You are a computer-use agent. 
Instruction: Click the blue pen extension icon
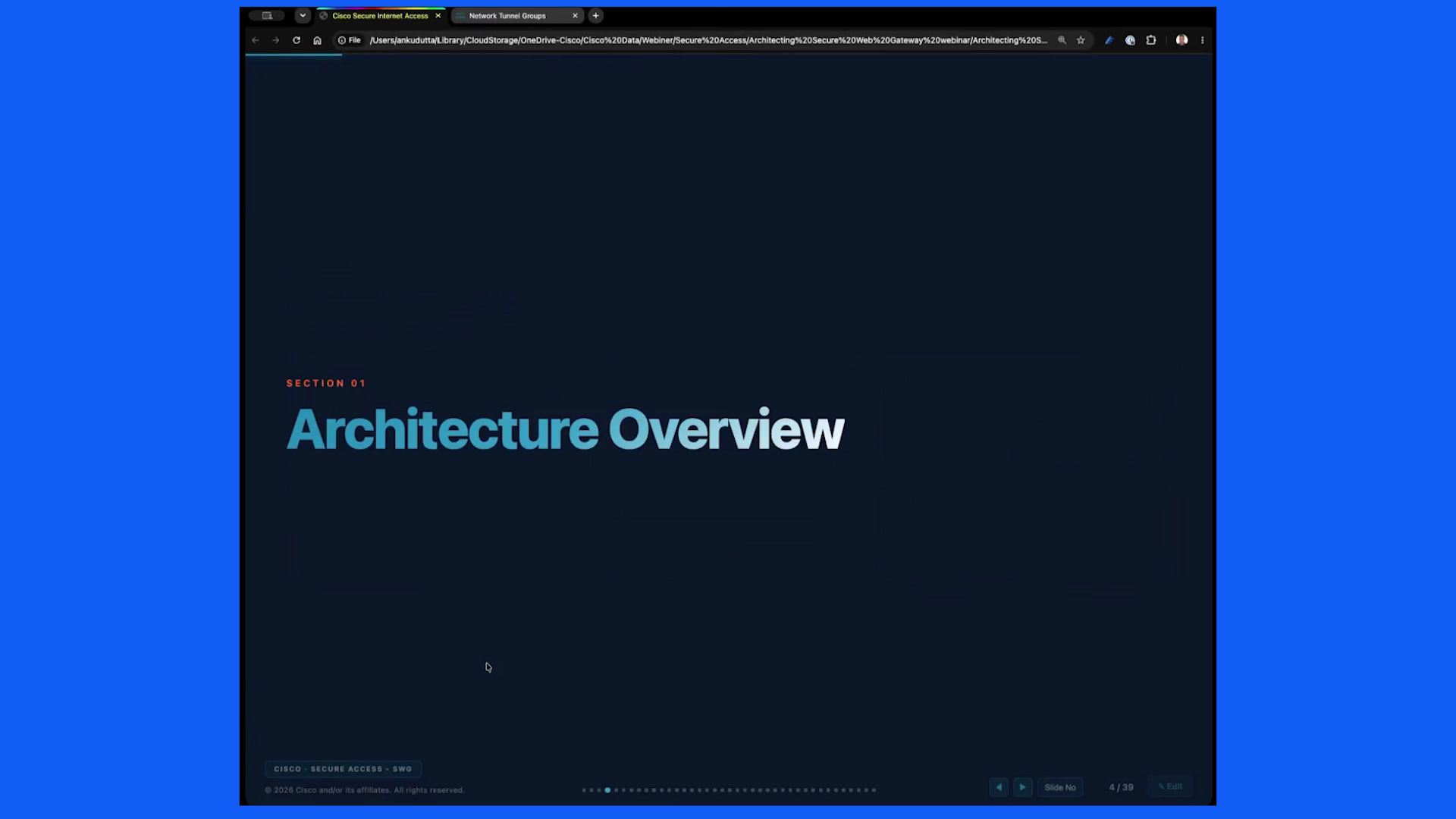(x=1109, y=40)
